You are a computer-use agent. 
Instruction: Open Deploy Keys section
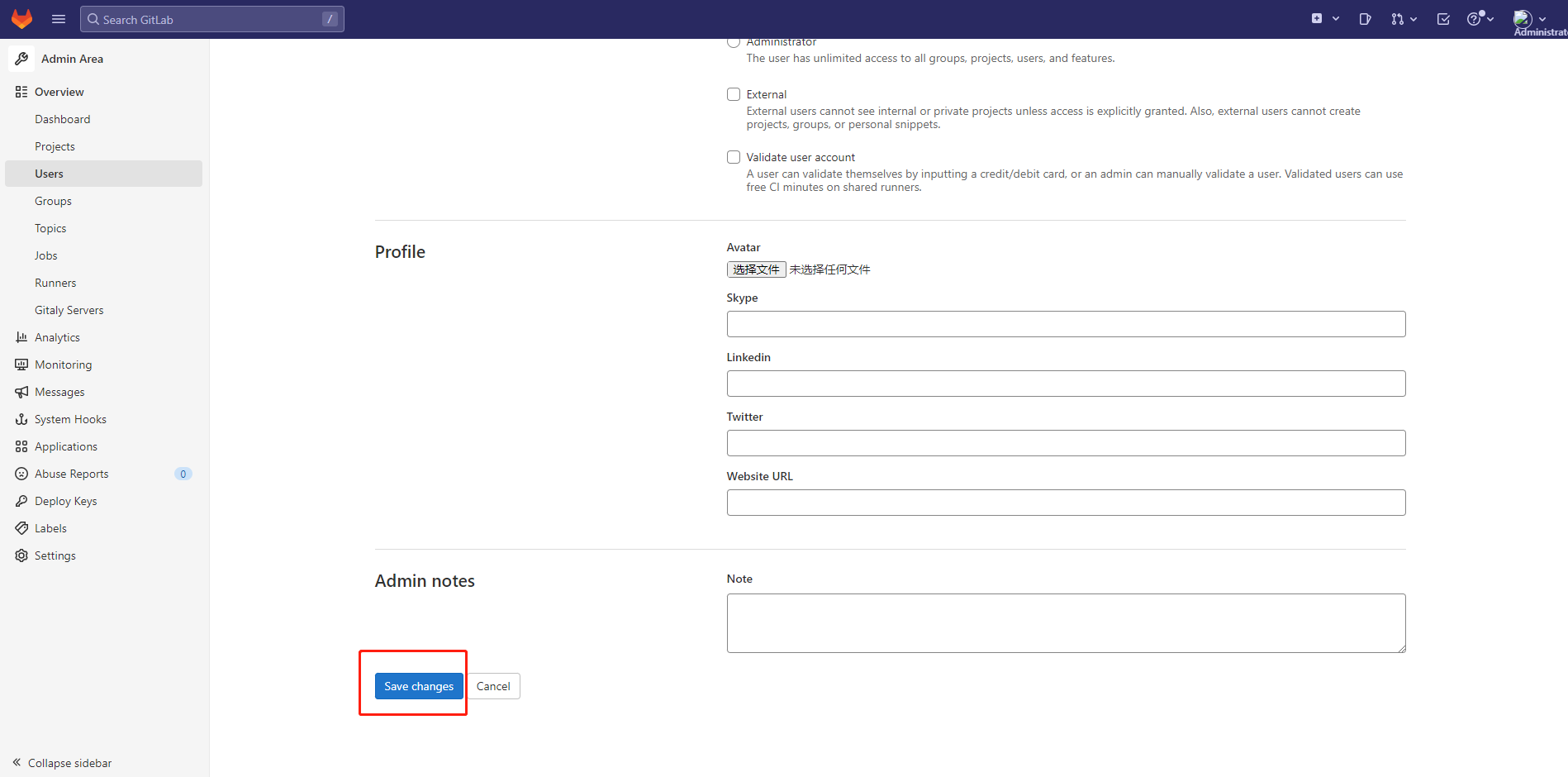click(x=66, y=501)
